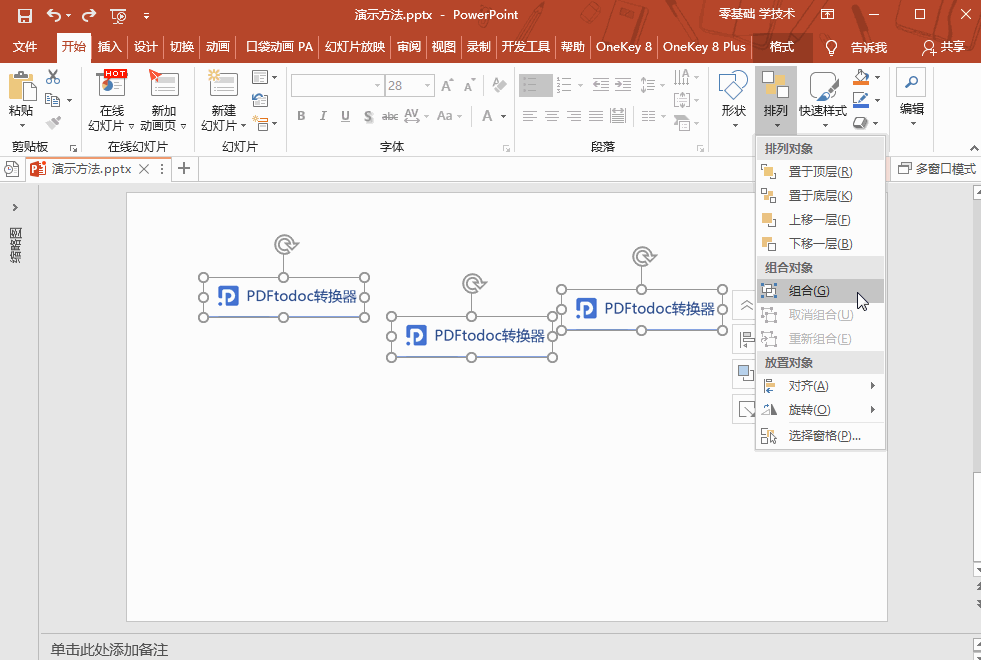
Task: Add a new document tab with the plus
Action: (184, 168)
